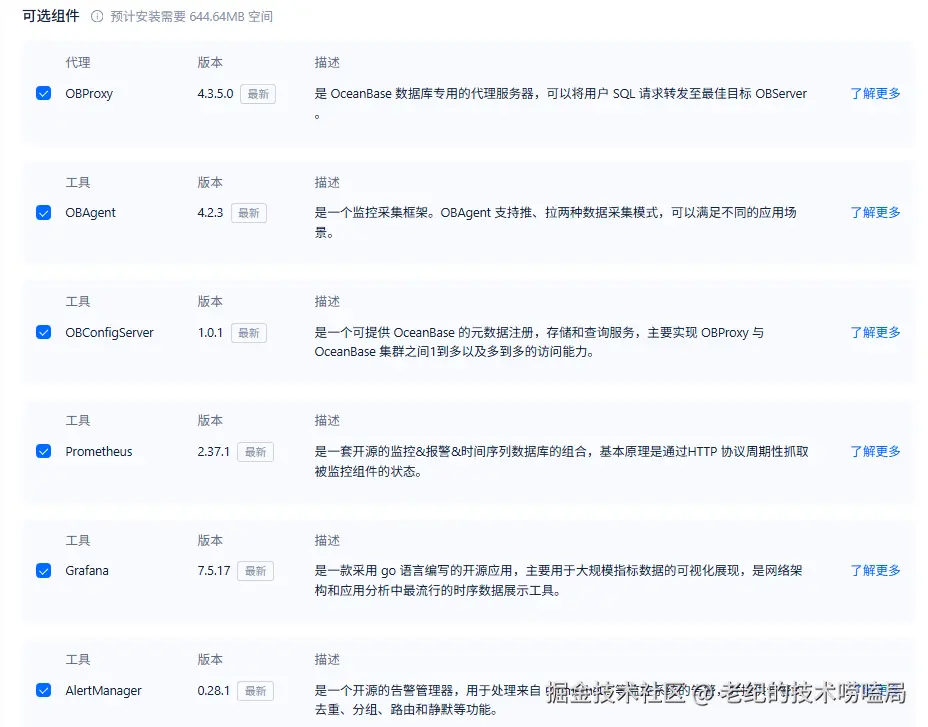Select the OBAgent version 4.2.3
Screen dimensions: 928x727
pyautogui.click(x=210, y=213)
